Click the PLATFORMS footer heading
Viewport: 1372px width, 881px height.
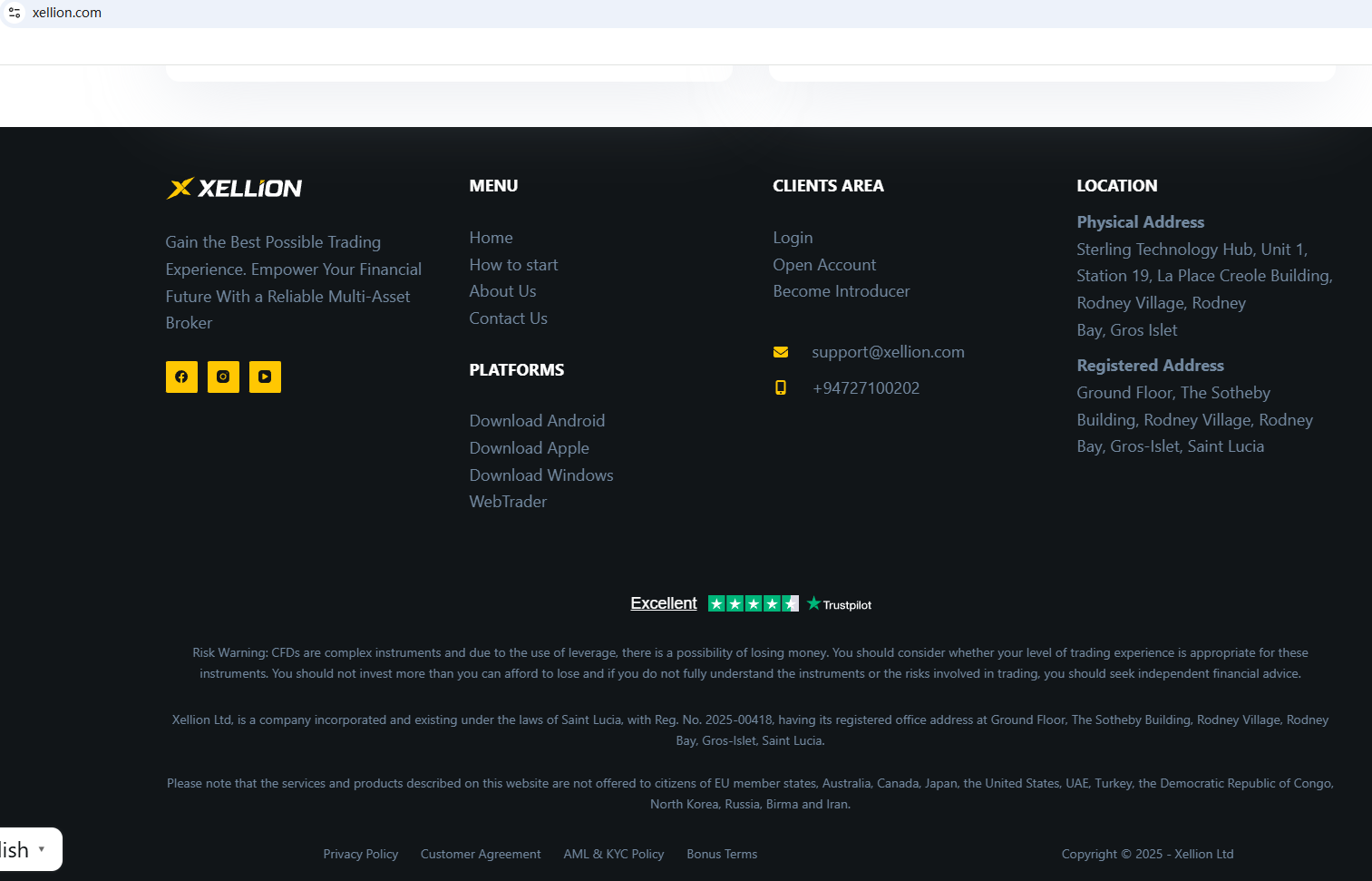[517, 370]
